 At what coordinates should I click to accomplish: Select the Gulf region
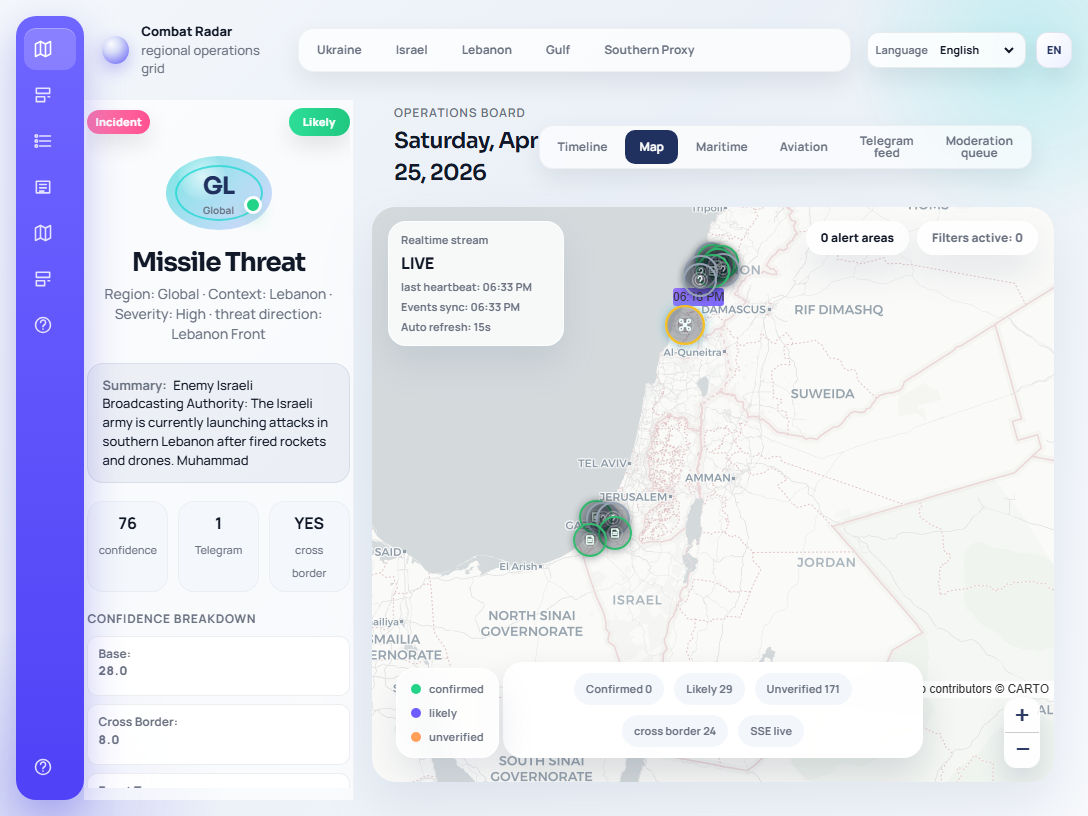[x=558, y=50]
